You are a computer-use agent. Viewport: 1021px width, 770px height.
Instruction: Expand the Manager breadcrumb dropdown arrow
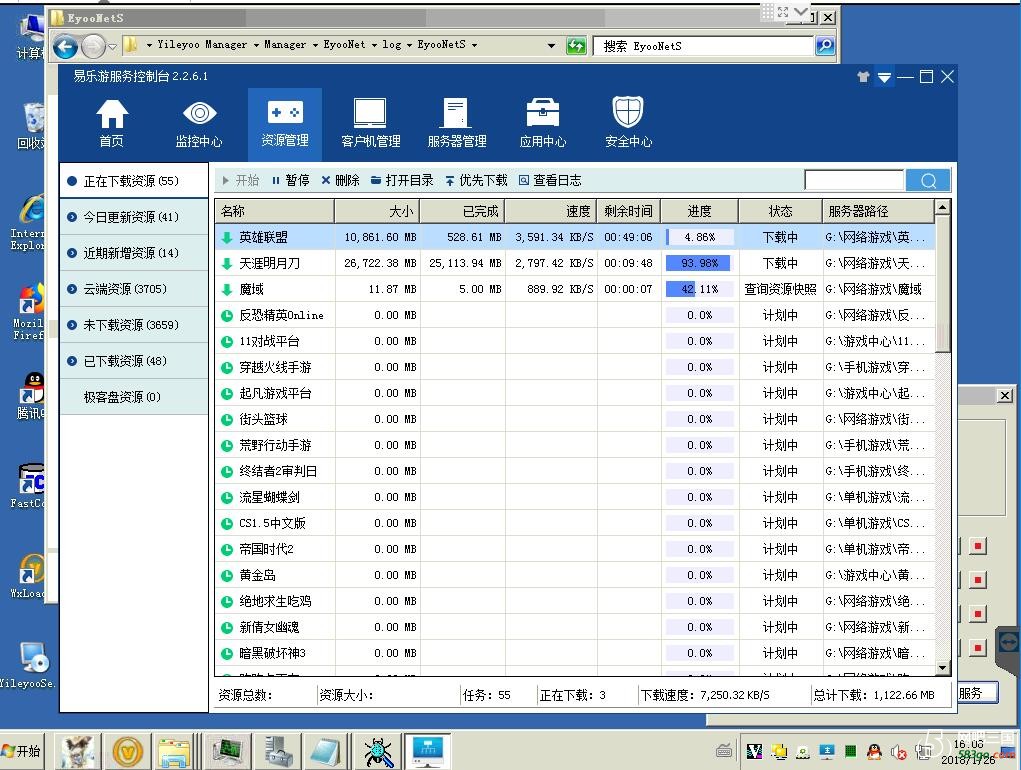tap(315, 45)
